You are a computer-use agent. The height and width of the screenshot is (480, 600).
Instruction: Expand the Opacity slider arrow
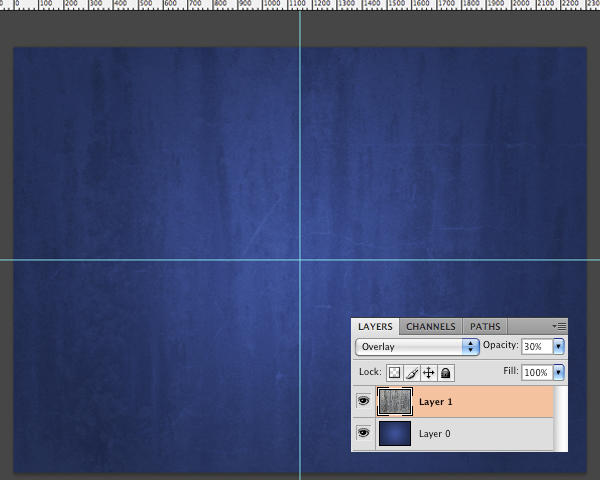(x=558, y=346)
